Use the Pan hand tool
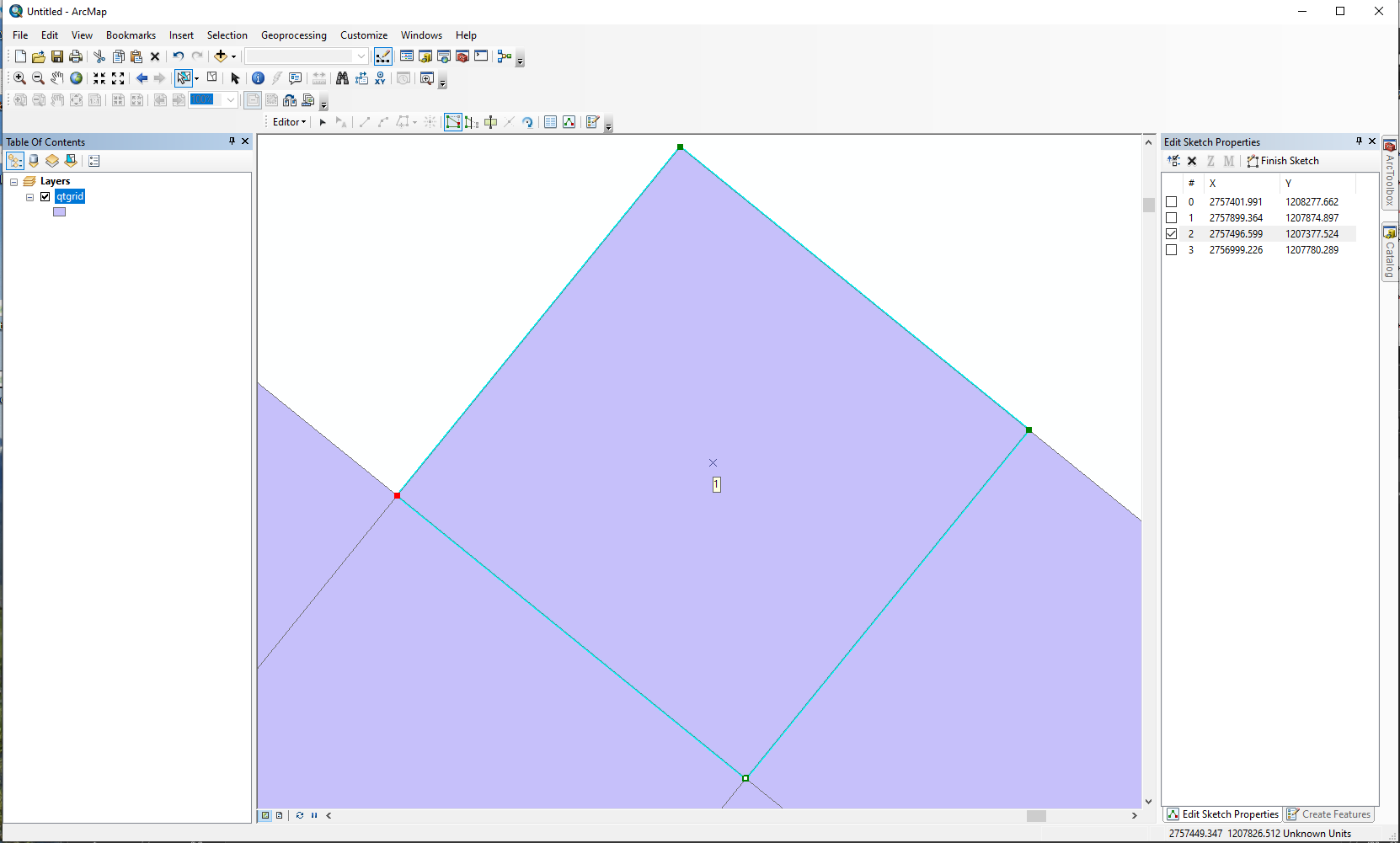This screenshot has width=1400, height=843. 56,77
